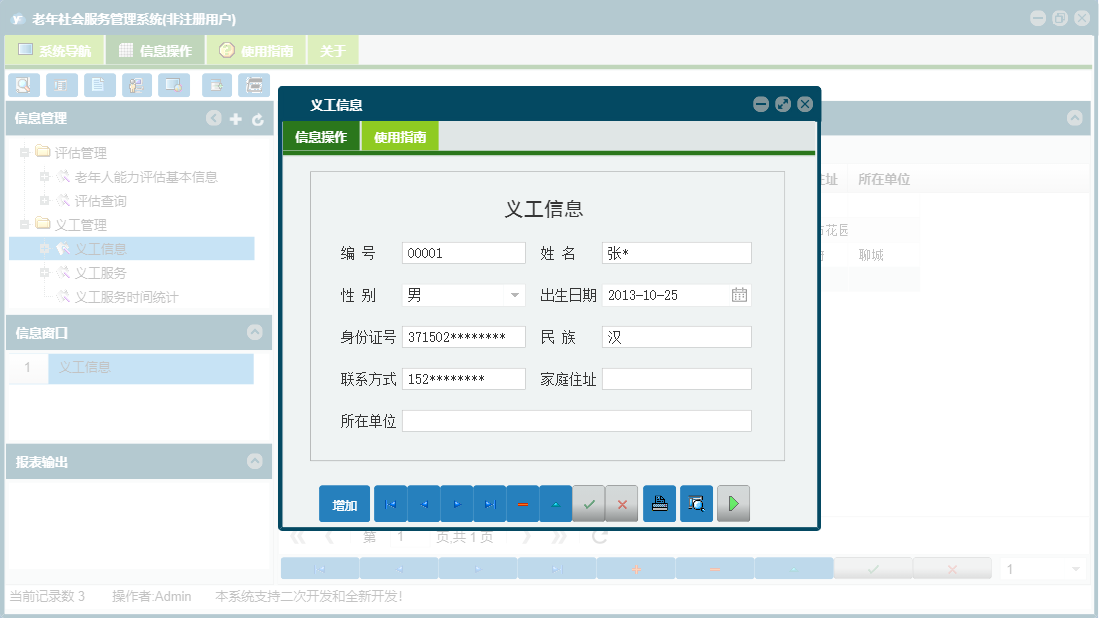Switch to the 使用指南 tab
Viewport: 1099px width, 618px height.
click(398, 135)
